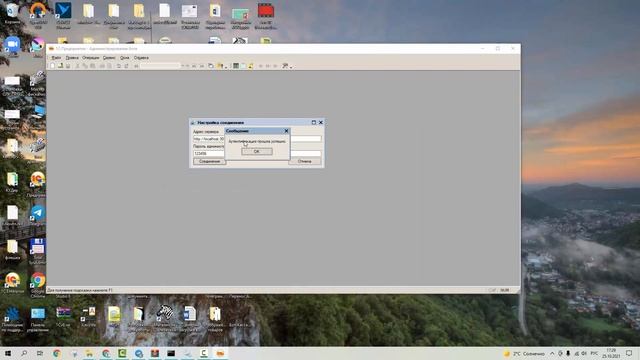The width and height of the screenshot is (640, 360).
Task: Click the green table grid toolbar icon
Action: [236, 66]
